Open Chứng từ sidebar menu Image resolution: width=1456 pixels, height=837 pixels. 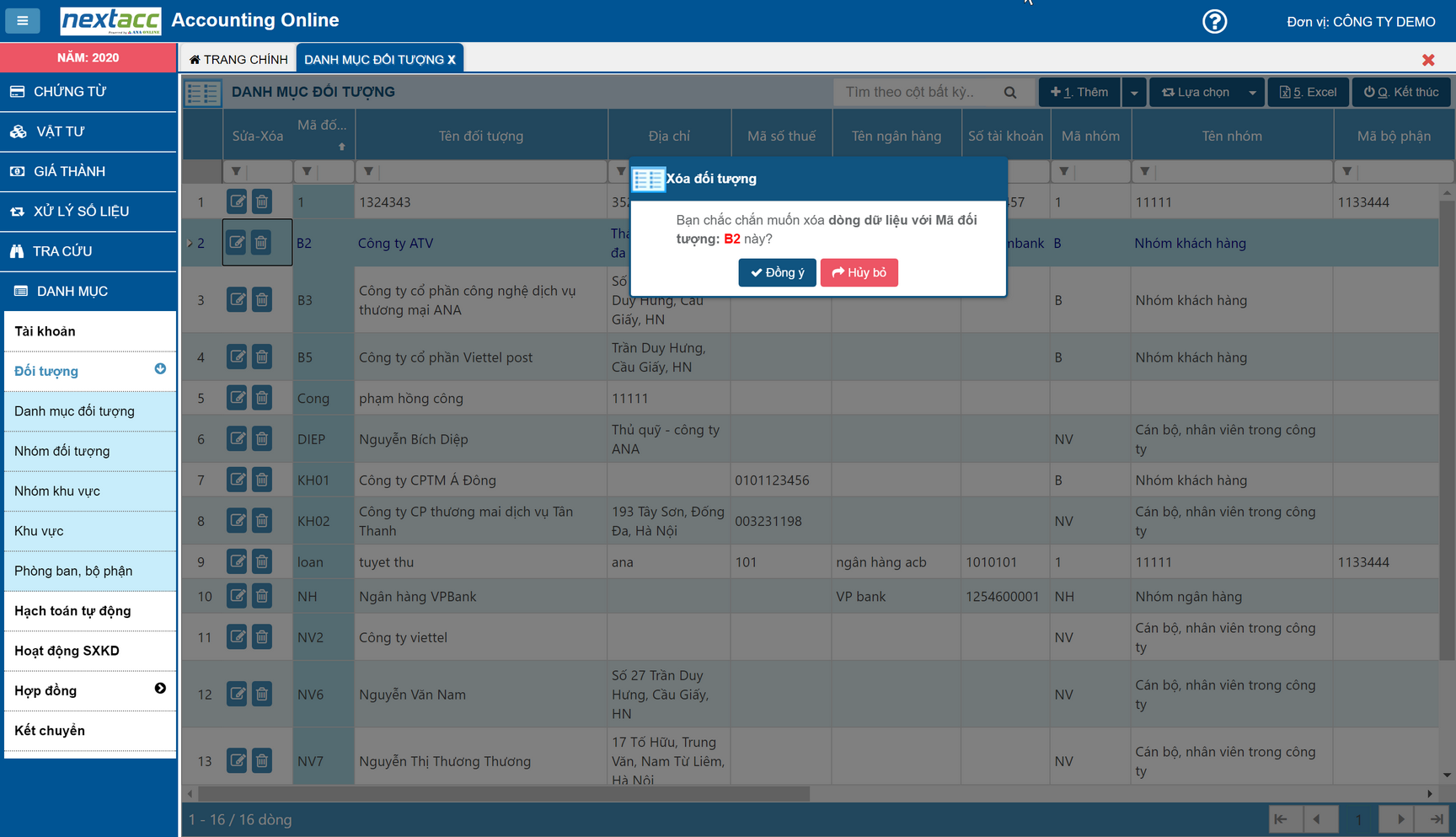88,91
